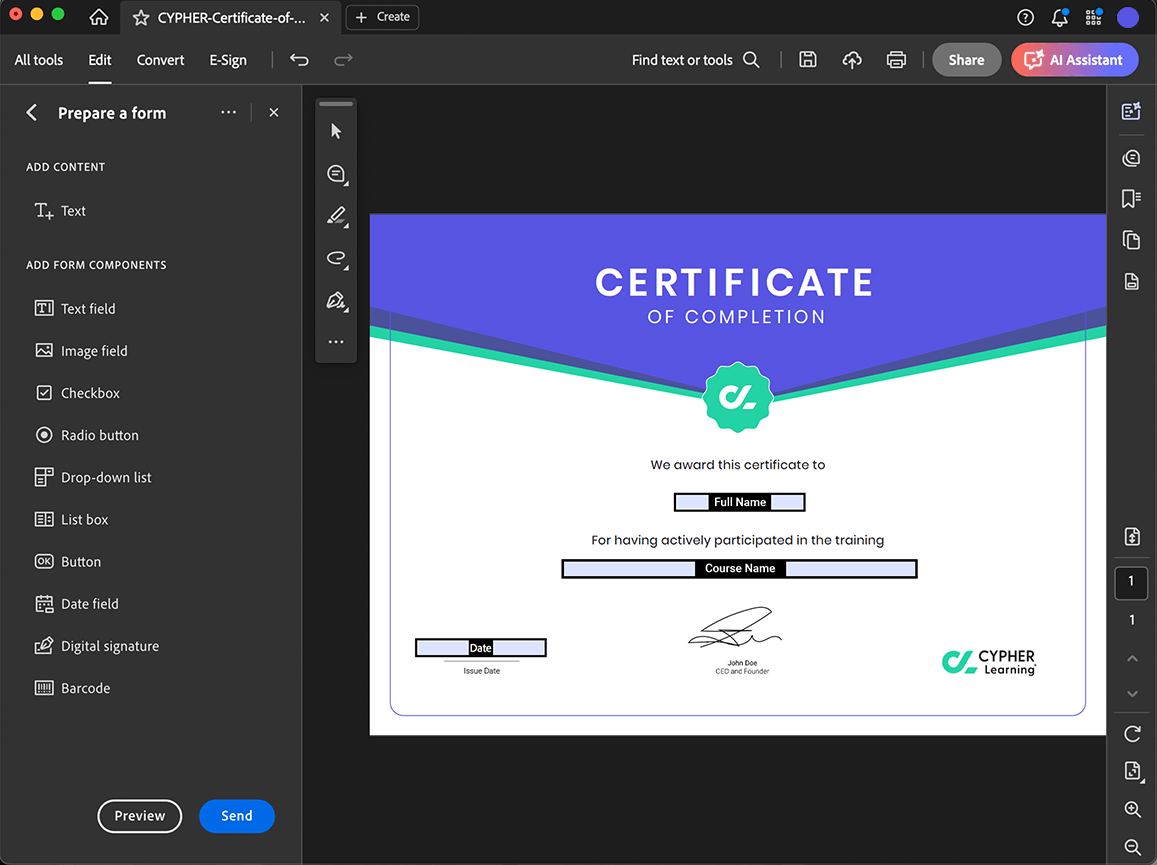The width and height of the screenshot is (1157, 865).
Task: Add a Radio button form component
Action: click(x=99, y=435)
